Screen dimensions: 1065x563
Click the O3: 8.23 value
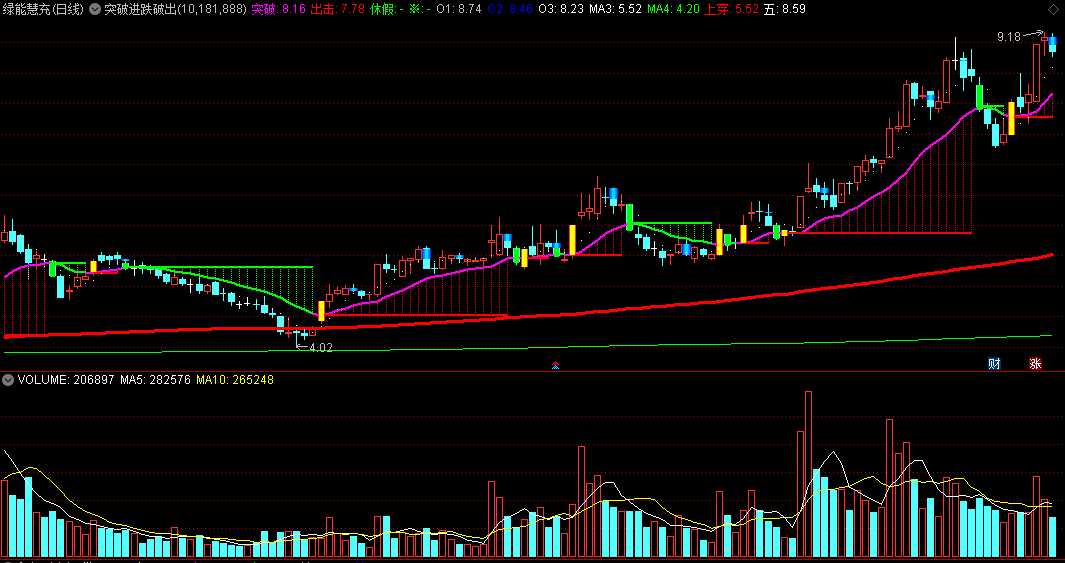click(x=560, y=10)
